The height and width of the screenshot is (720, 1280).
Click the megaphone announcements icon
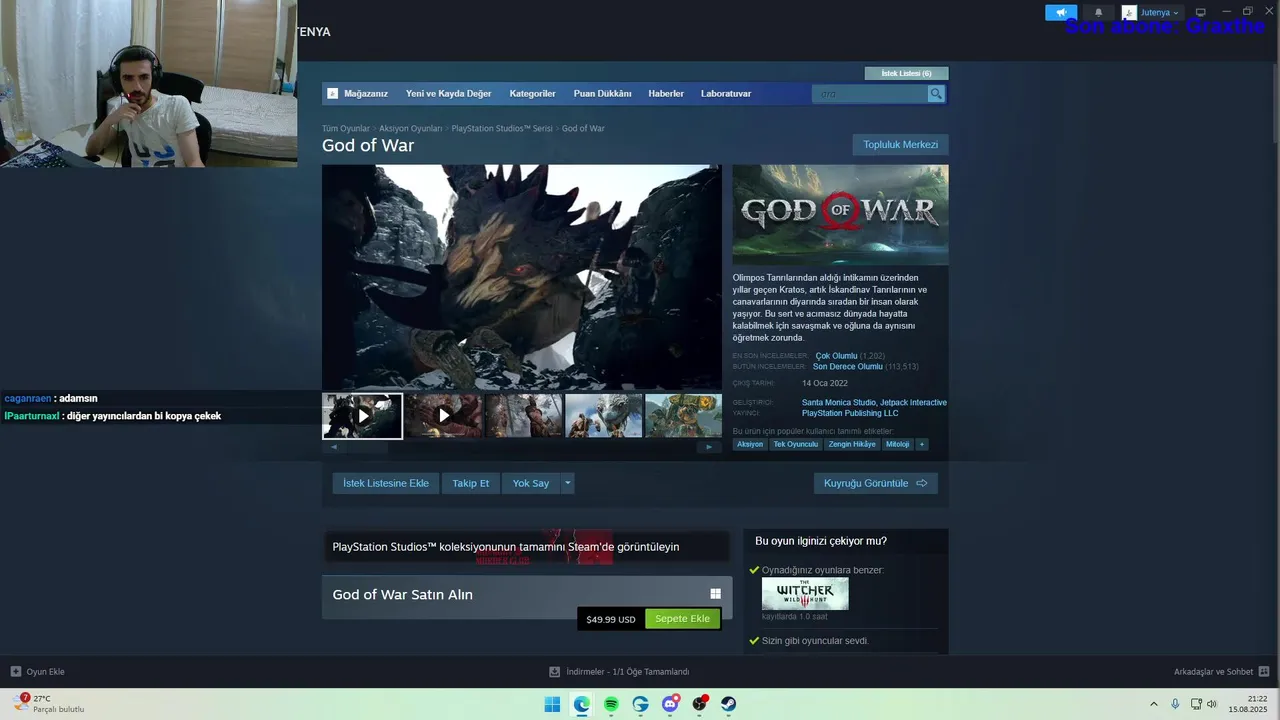(x=1061, y=13)
